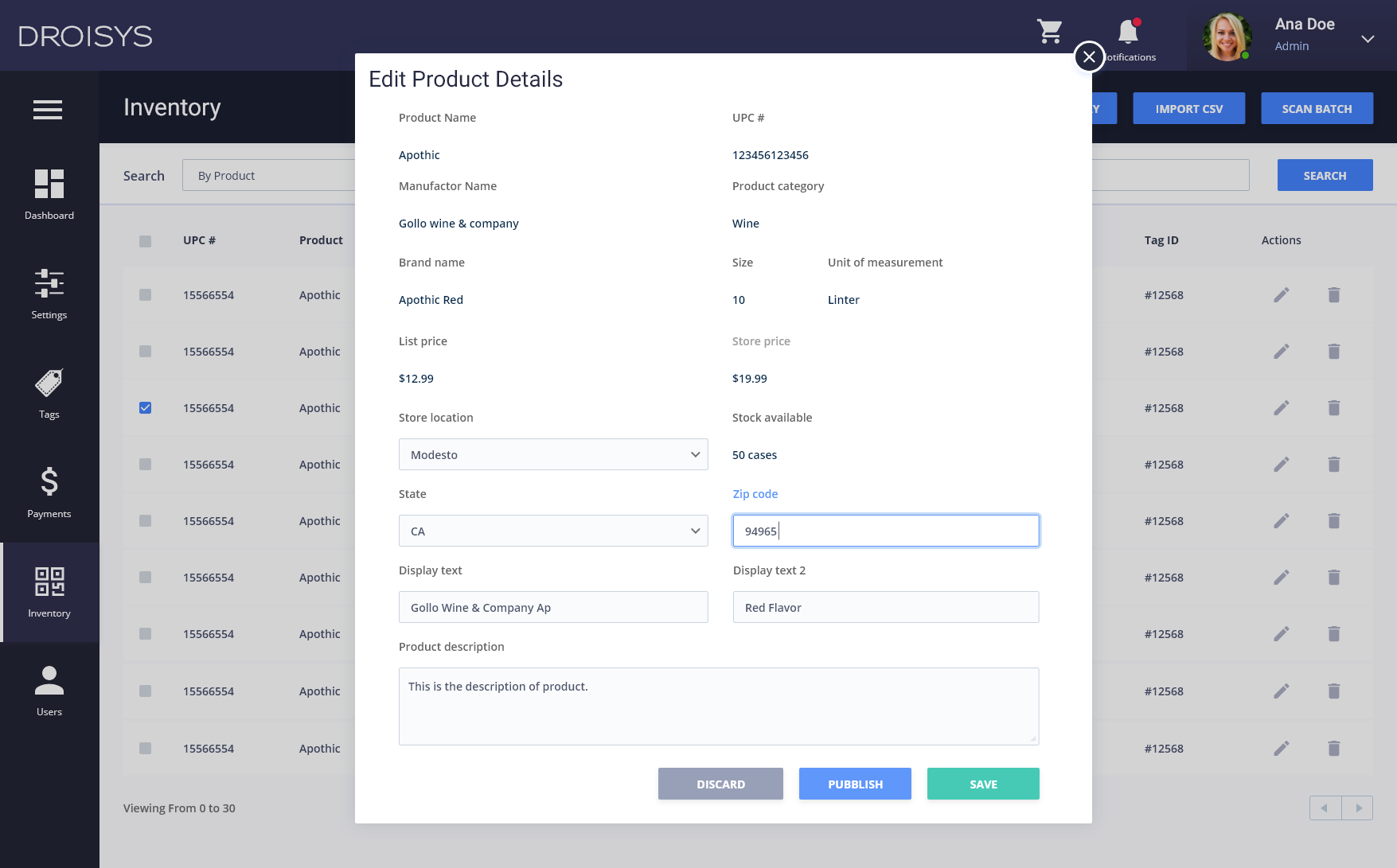The height and width of the screenshot is (868, 1397).
Task: Go to next page arrow
Action: pyautogui.click(x=1358, y=808)
